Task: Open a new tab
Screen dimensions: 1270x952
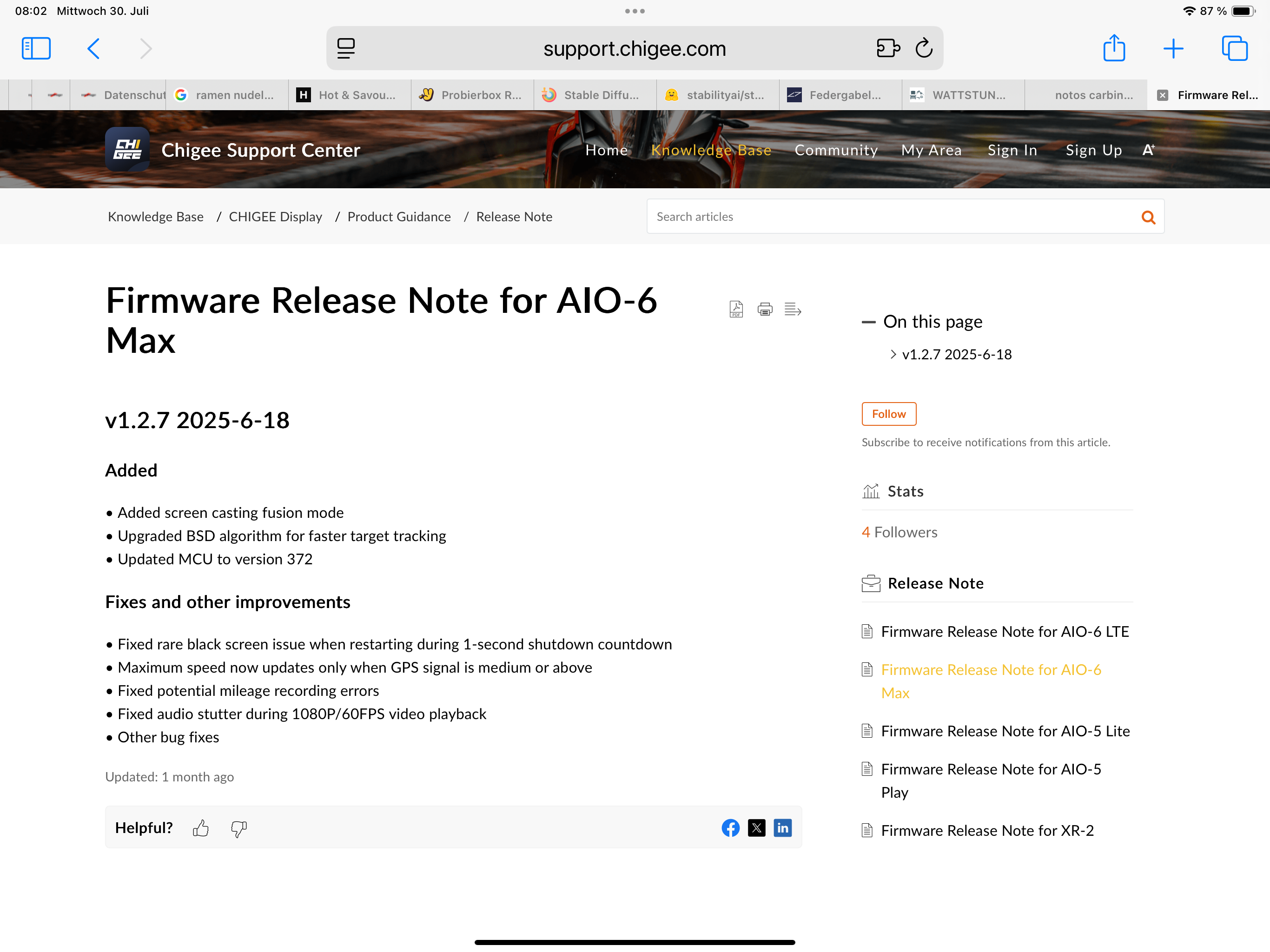Action: point(1173,48)
